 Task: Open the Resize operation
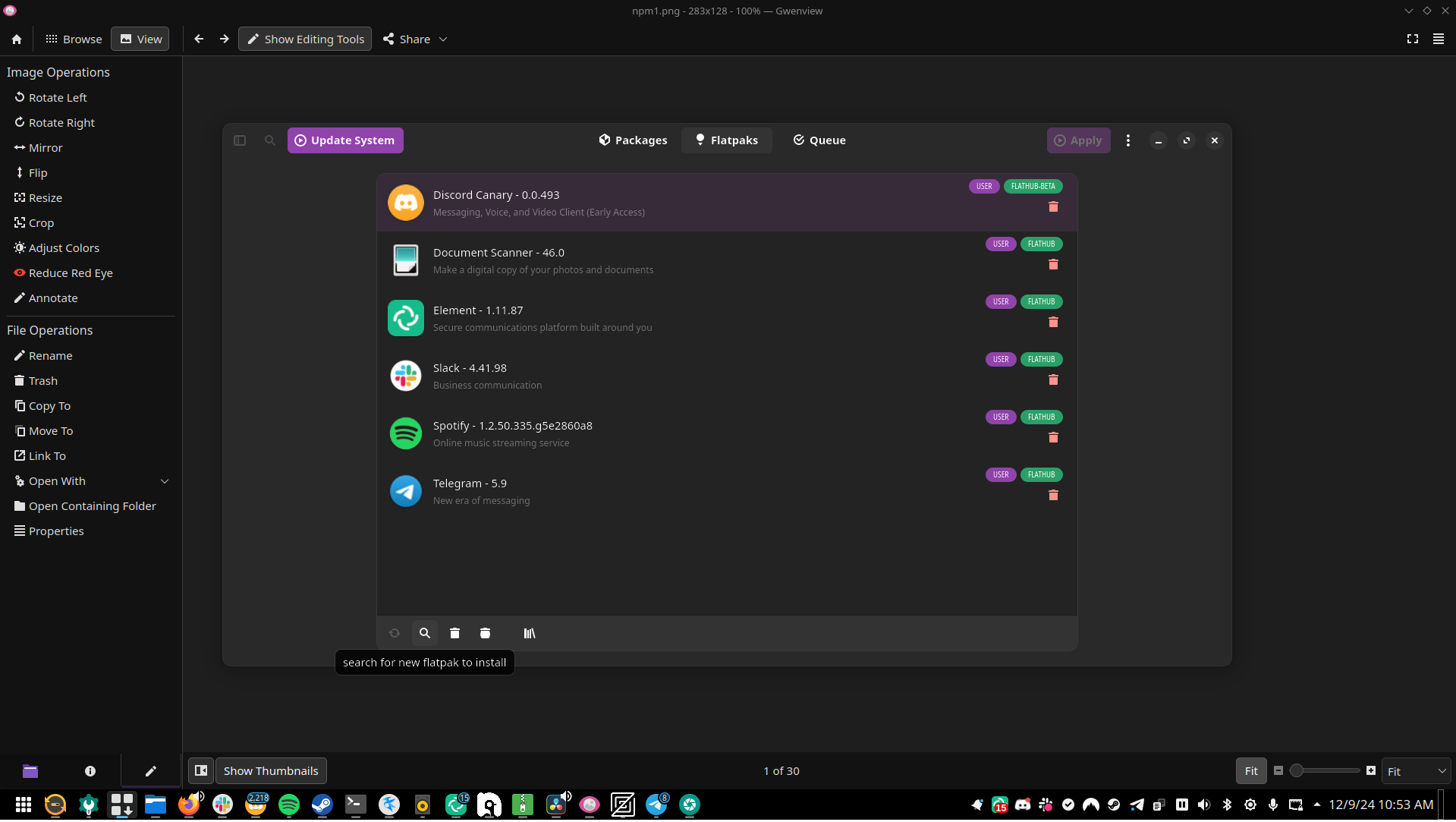point(38,198)
